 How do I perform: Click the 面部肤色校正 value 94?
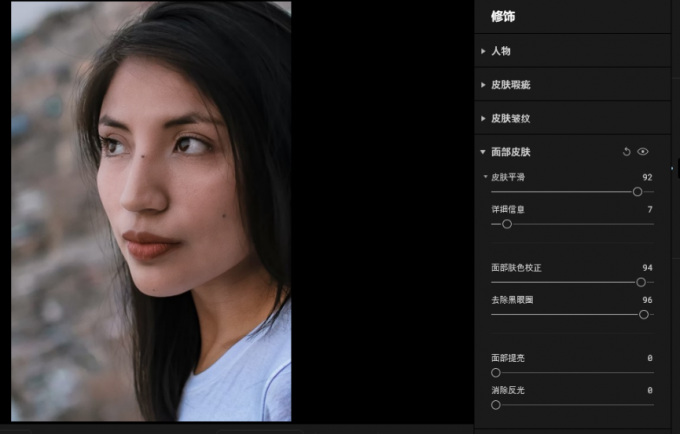(x=647, y=268)
